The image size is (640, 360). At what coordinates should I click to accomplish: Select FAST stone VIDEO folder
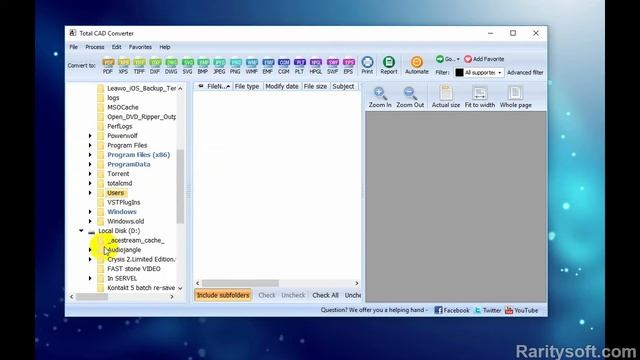[133, 269]
